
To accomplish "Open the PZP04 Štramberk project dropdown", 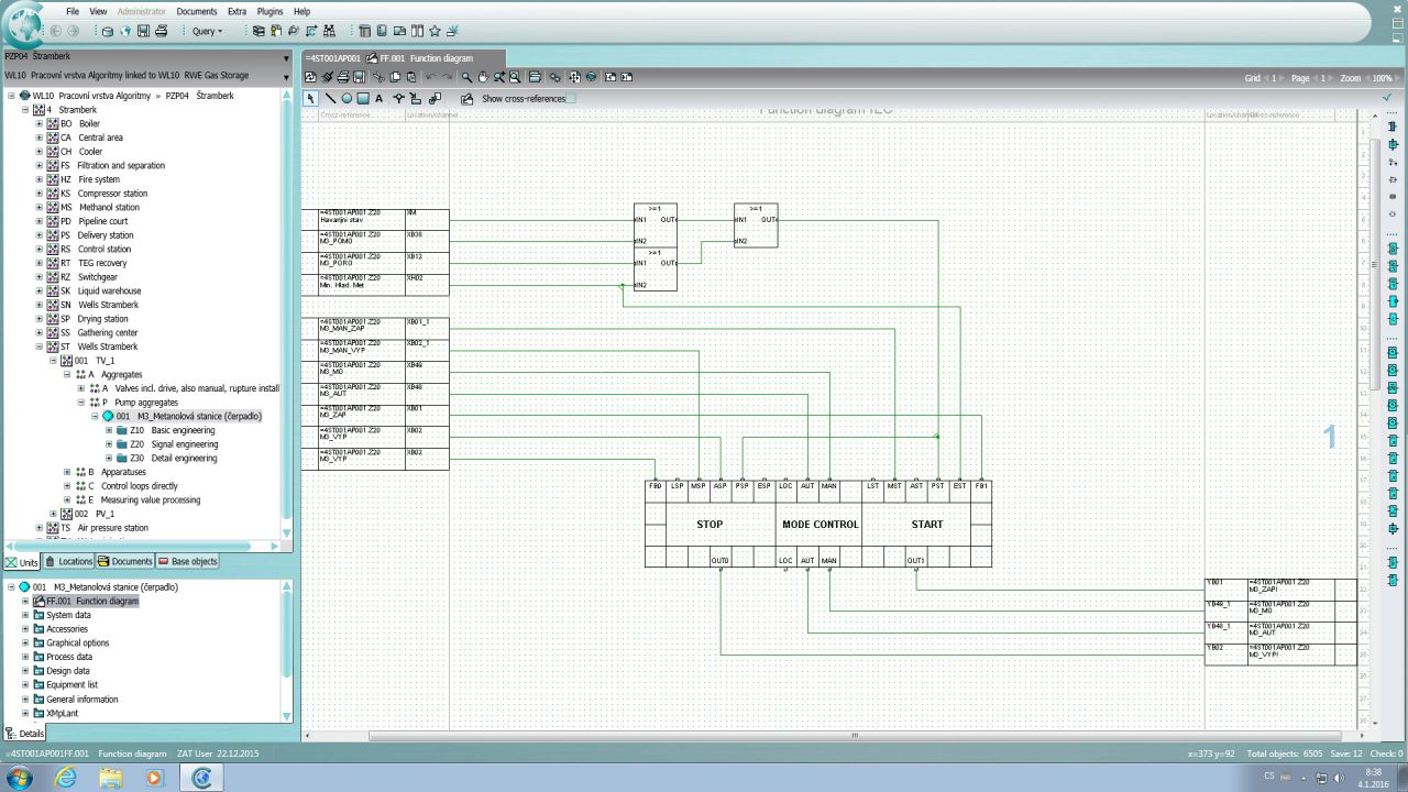I will coord(286,58).
